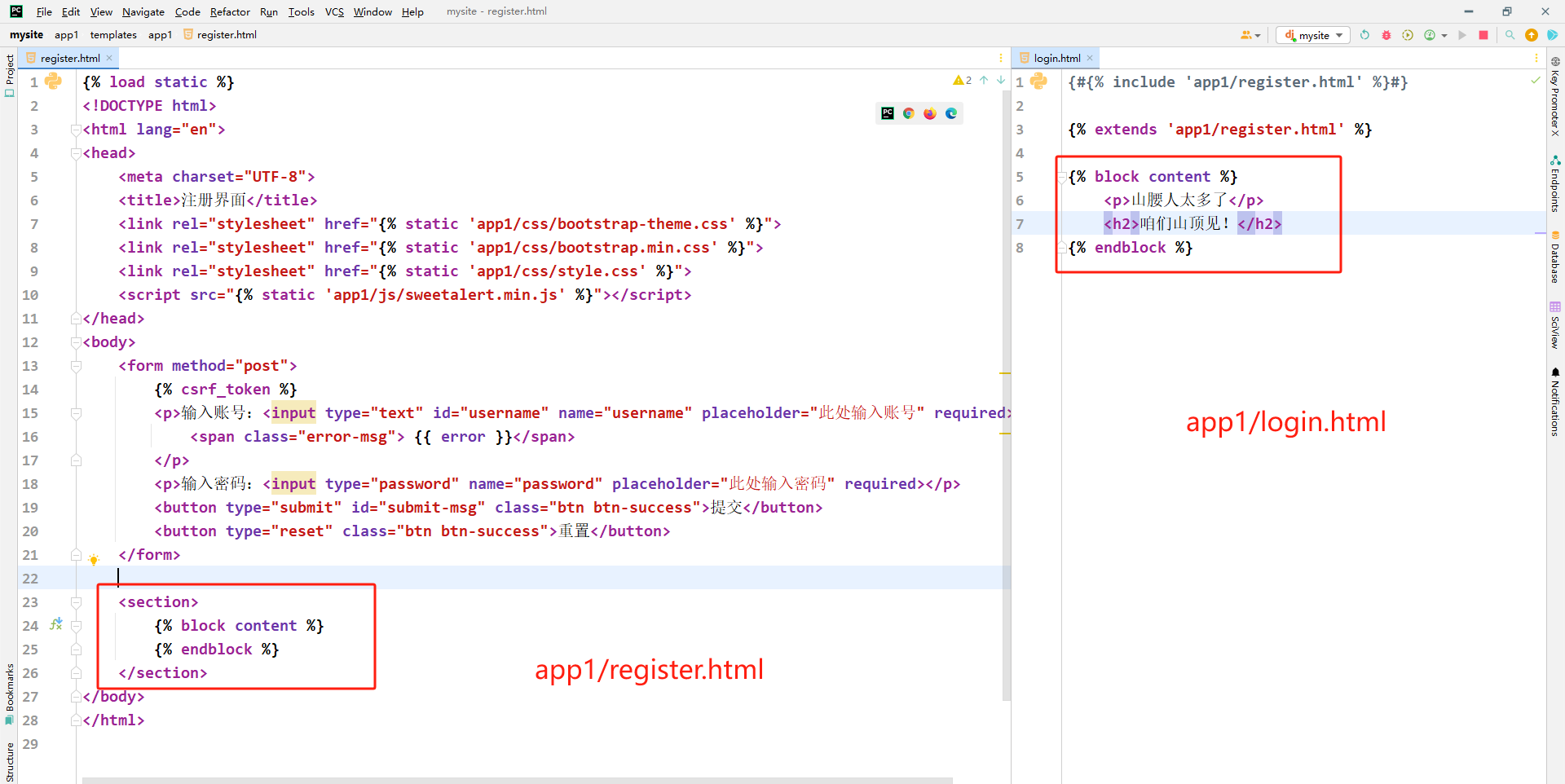Click Python icon in login.html gutter line 1
The image size is (1565, 784).
(x=1038, y=81)
